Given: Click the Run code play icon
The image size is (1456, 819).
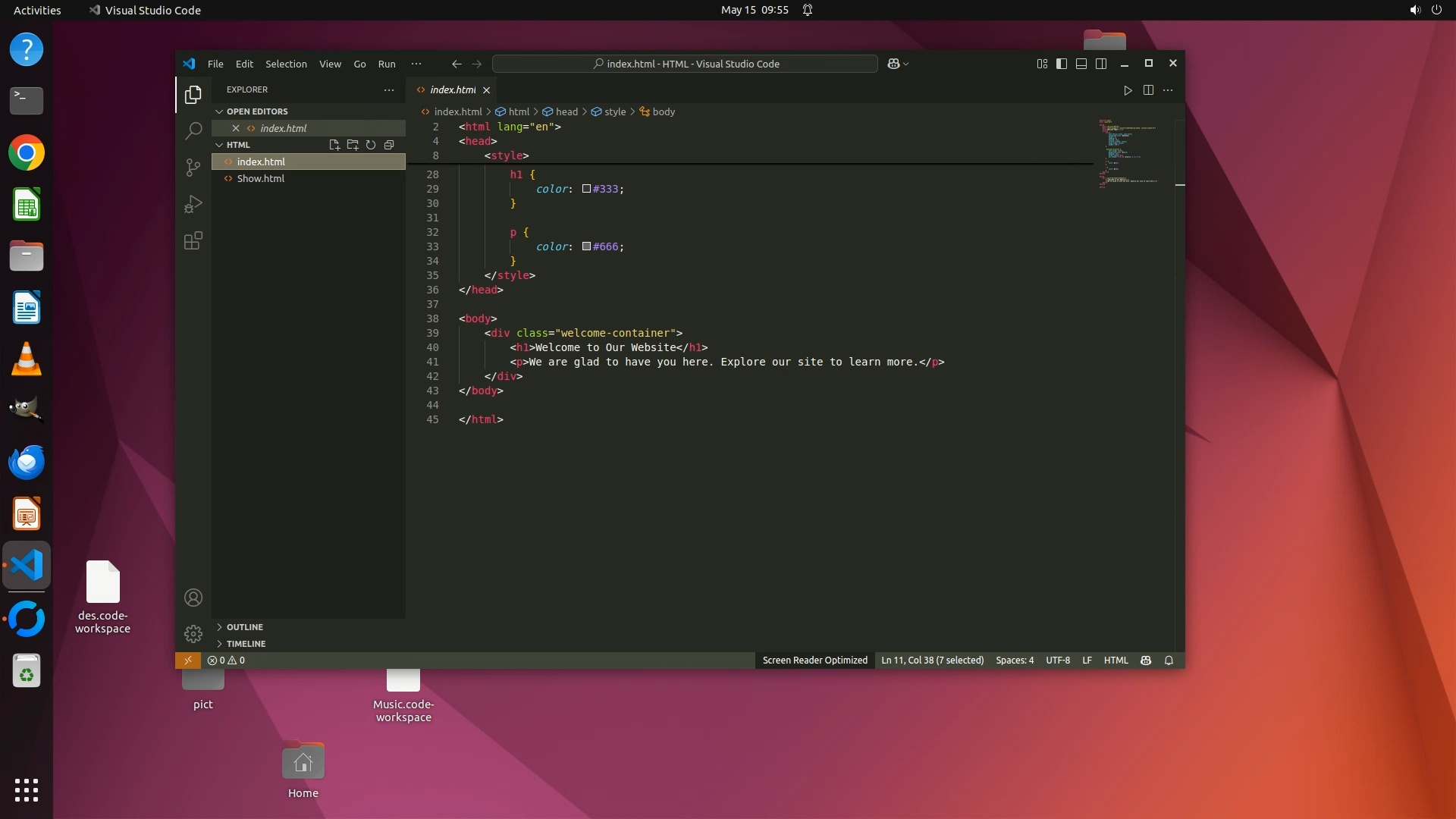Looking at the screenshot, I should pos(1128,90).
